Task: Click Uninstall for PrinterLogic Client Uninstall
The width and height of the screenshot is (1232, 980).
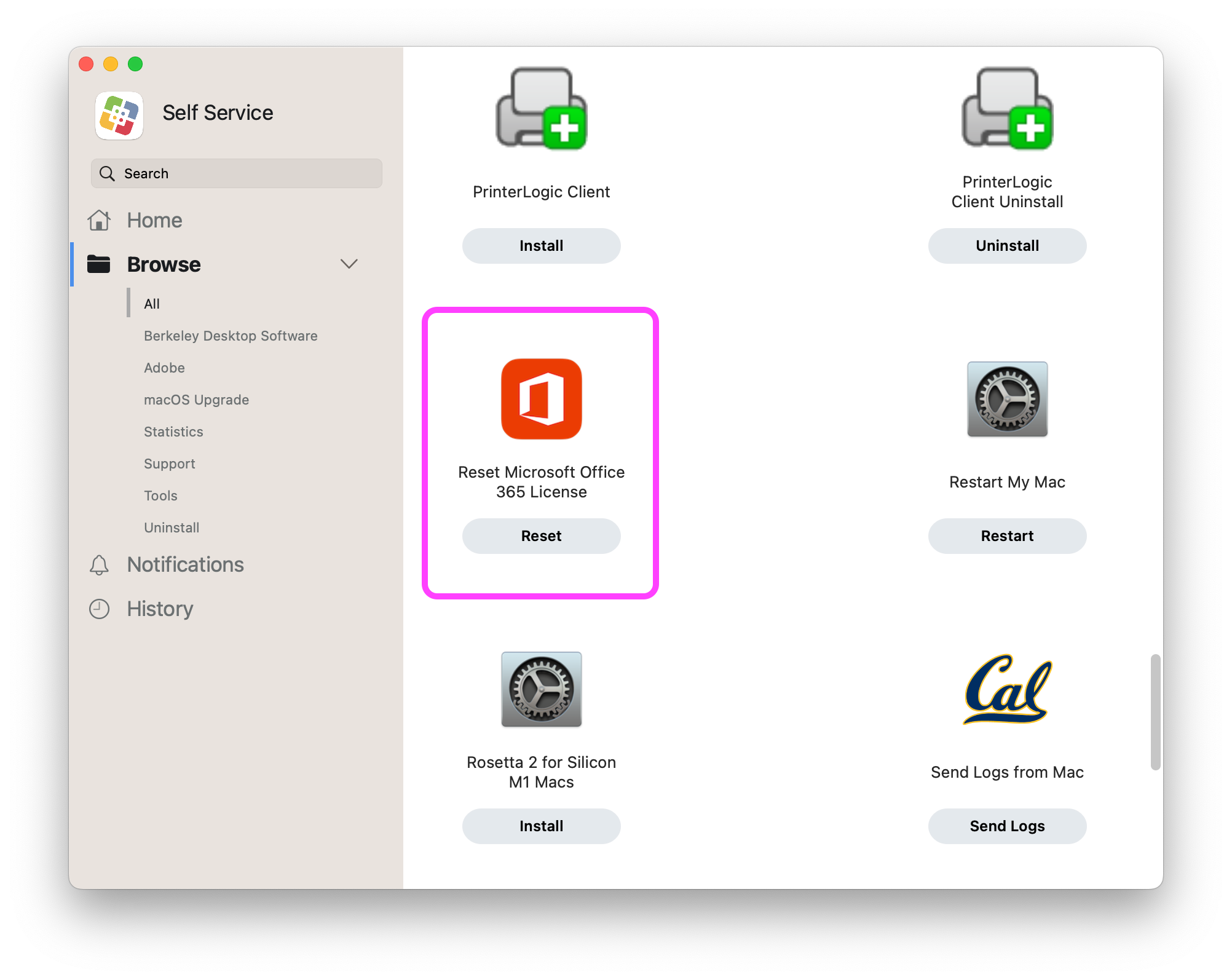Action: (x=1007, y=245)
